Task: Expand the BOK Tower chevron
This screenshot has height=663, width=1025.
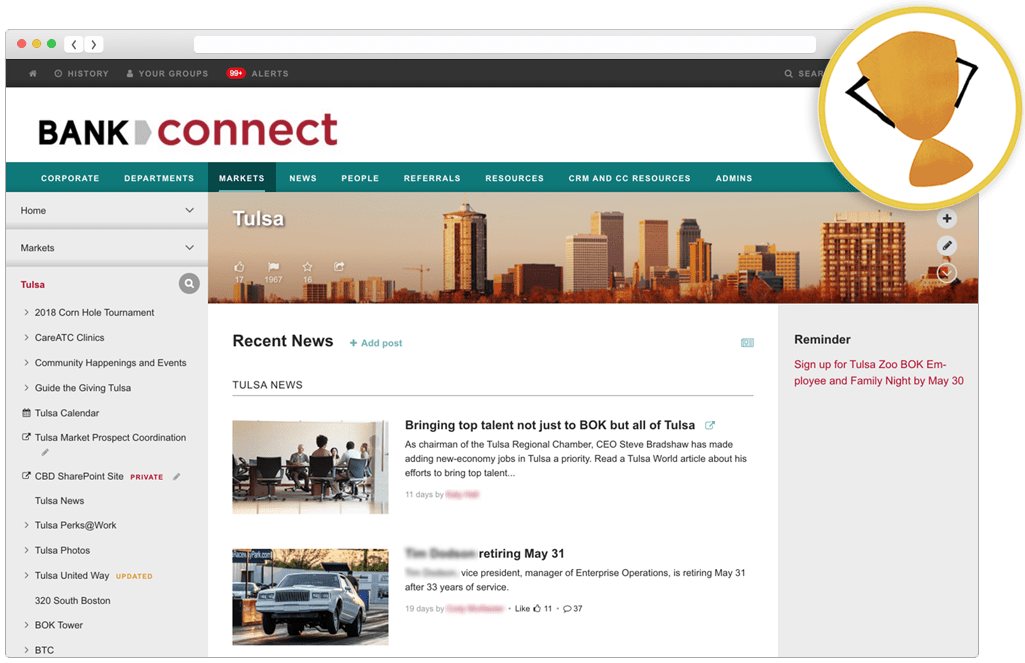Action: 26,625
